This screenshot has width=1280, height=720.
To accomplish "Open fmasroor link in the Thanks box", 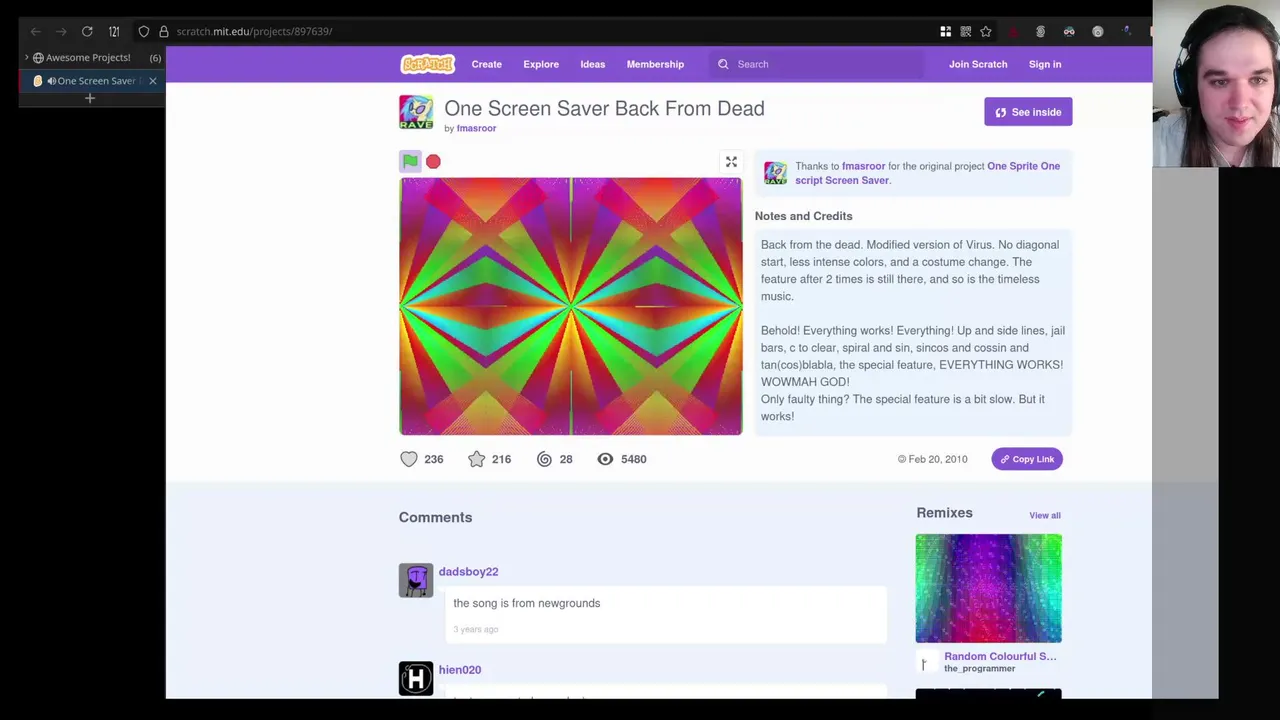I will (x=863, y=166).
